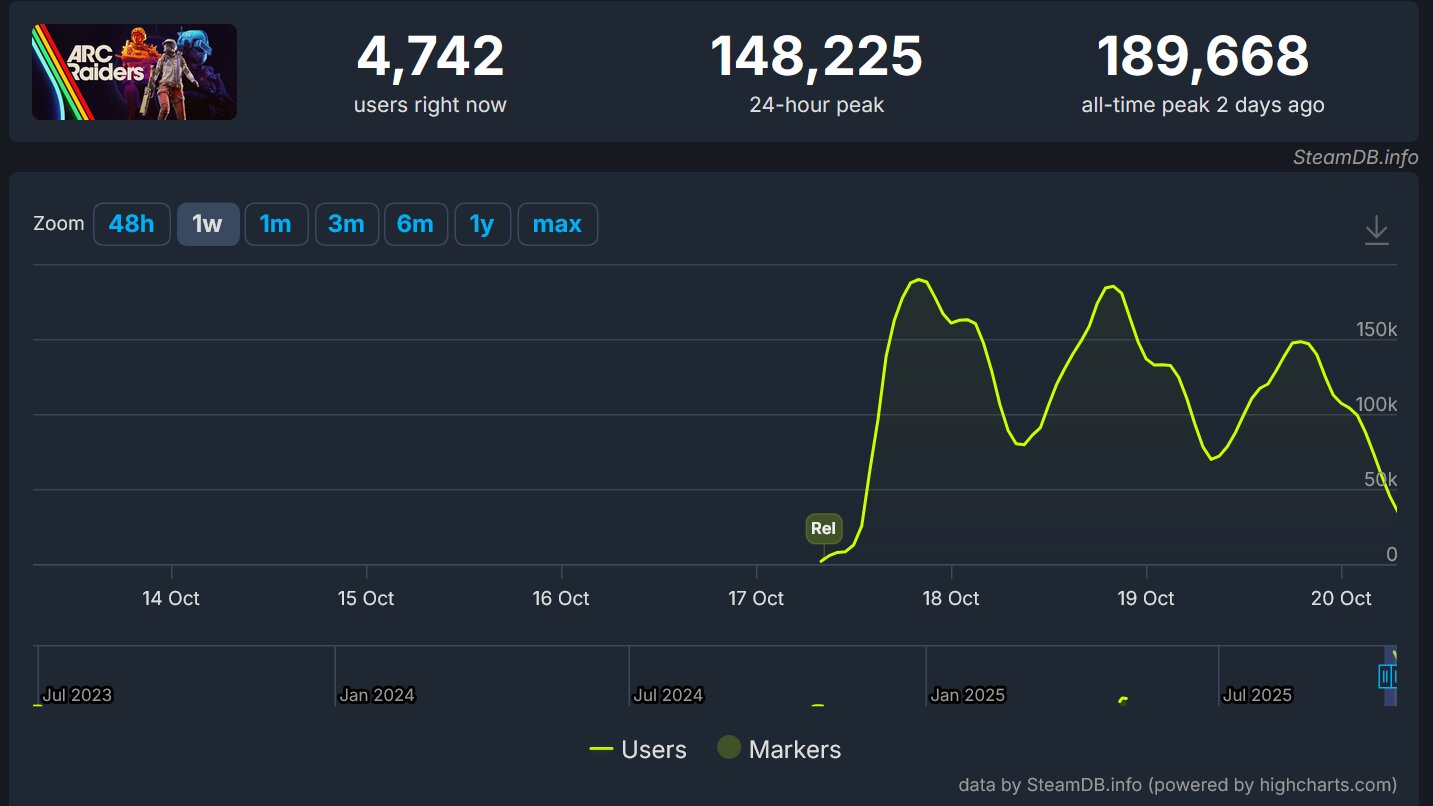The width and height of the screenshot is (1433, 806).
Task: Select the 1w zoom range
Action: pos(208,224)
